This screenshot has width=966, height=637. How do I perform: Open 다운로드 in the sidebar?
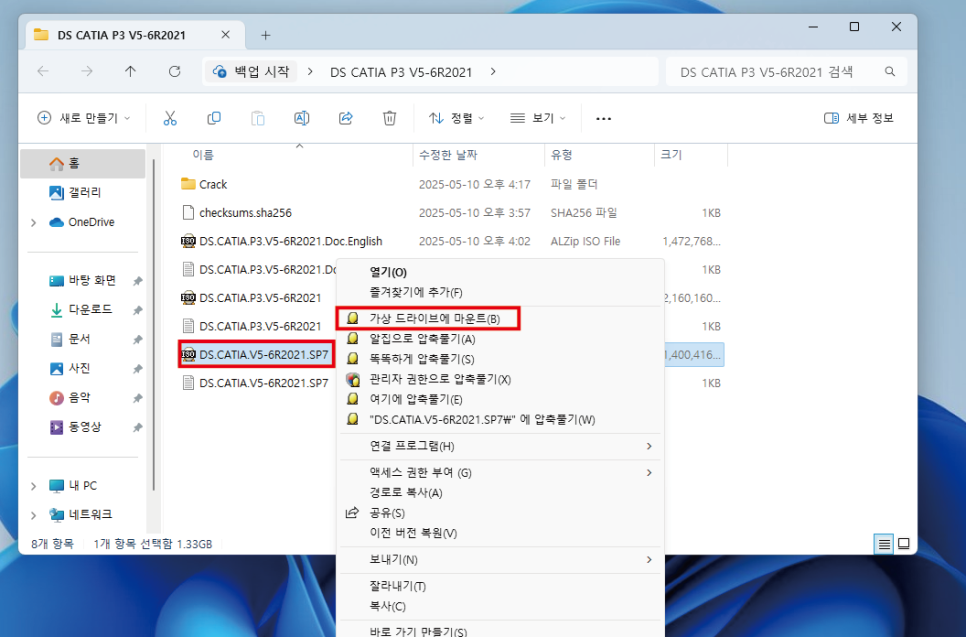coord(90,310)
